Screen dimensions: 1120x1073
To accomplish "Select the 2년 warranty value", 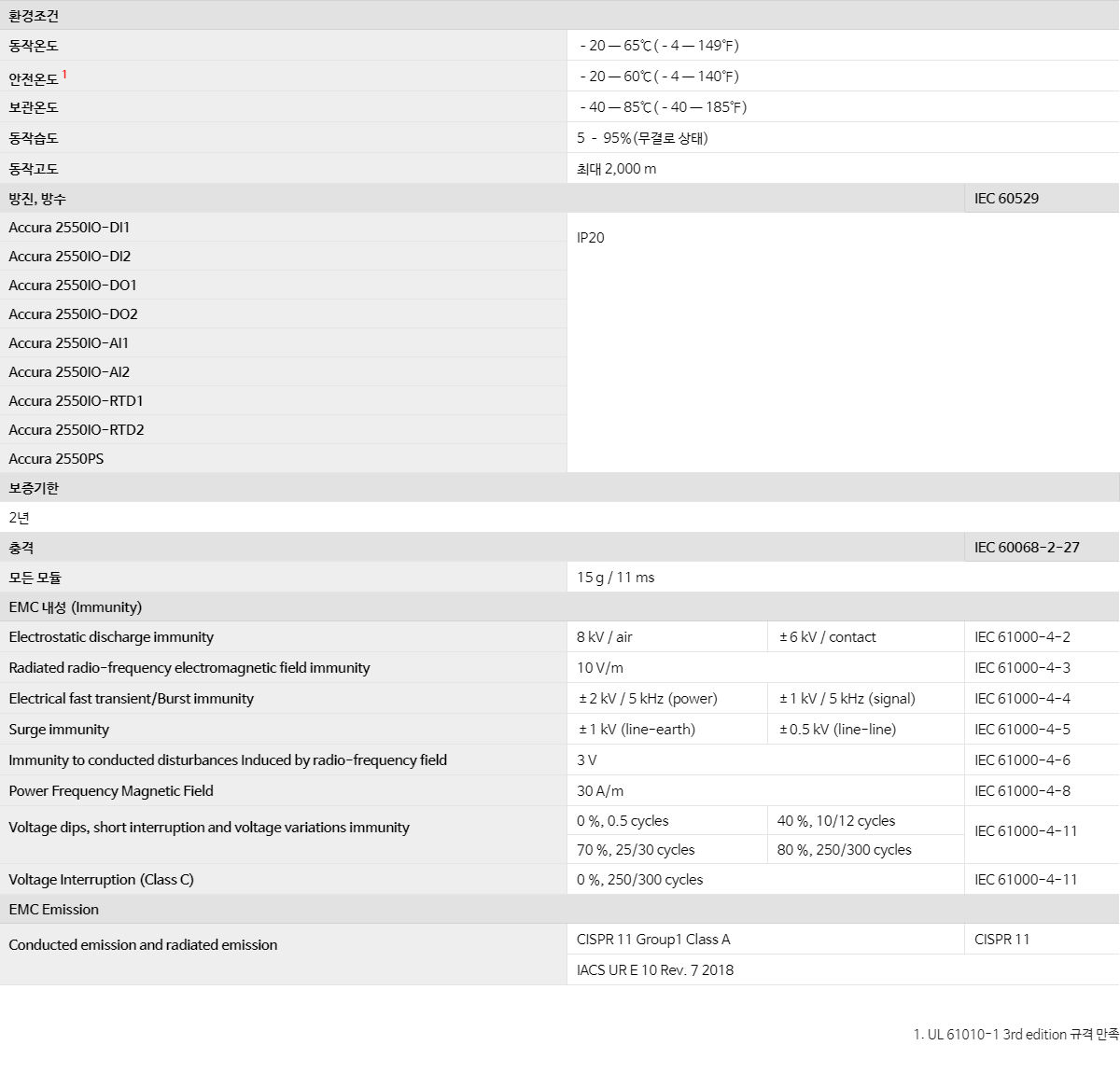I will click(20, 518).
